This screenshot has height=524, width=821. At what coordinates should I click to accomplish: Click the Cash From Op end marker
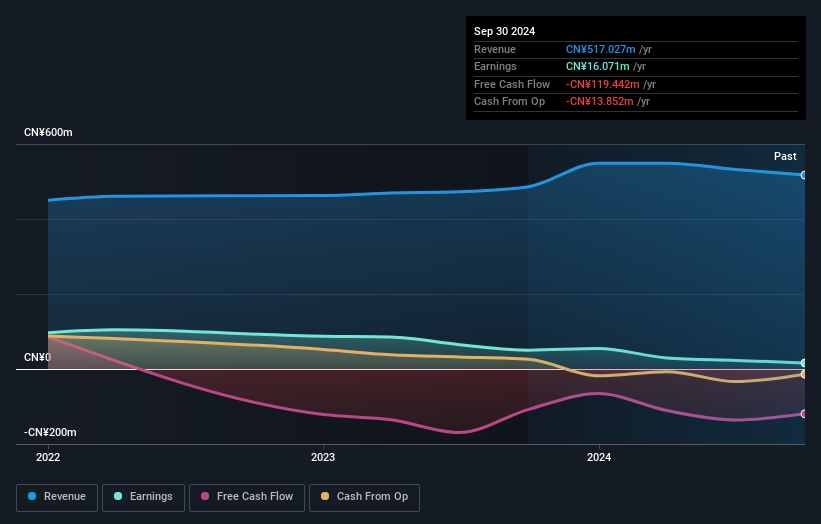tap(804, 374)
